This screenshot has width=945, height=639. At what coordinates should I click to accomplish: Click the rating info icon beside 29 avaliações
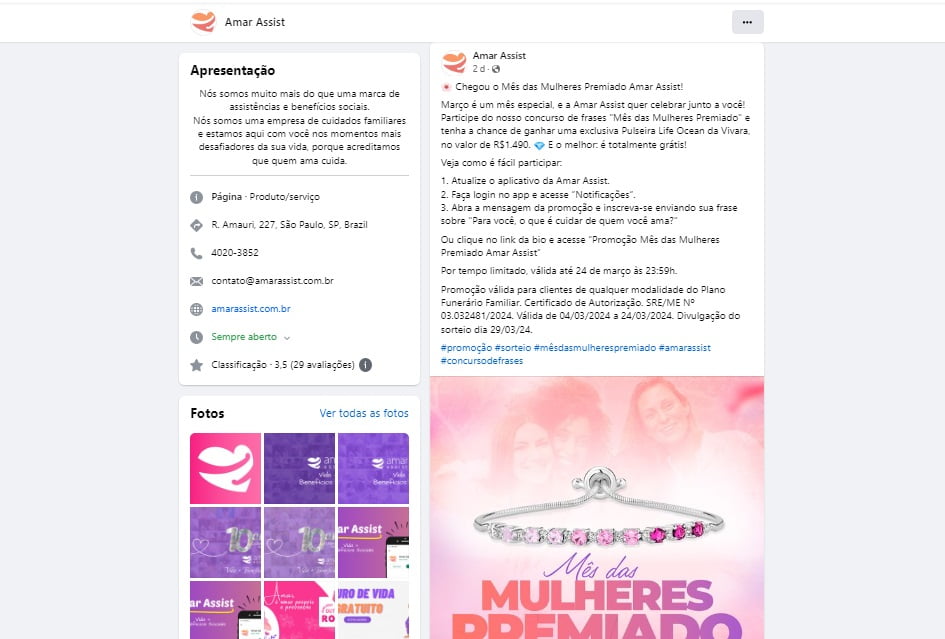pos(365,365)
